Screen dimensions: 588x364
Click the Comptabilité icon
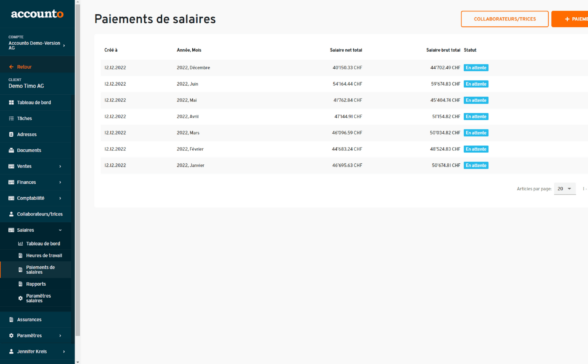click(11, 198)
